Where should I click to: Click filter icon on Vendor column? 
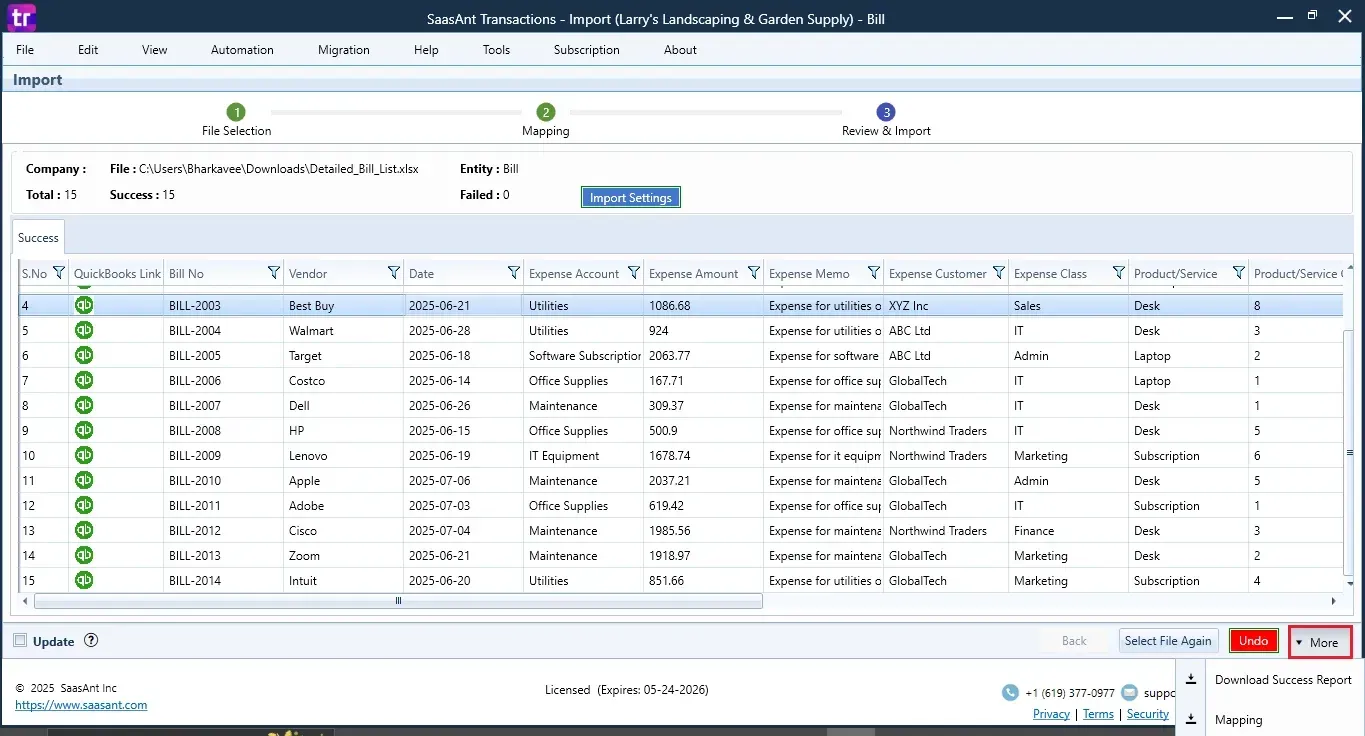pos(393,273)
